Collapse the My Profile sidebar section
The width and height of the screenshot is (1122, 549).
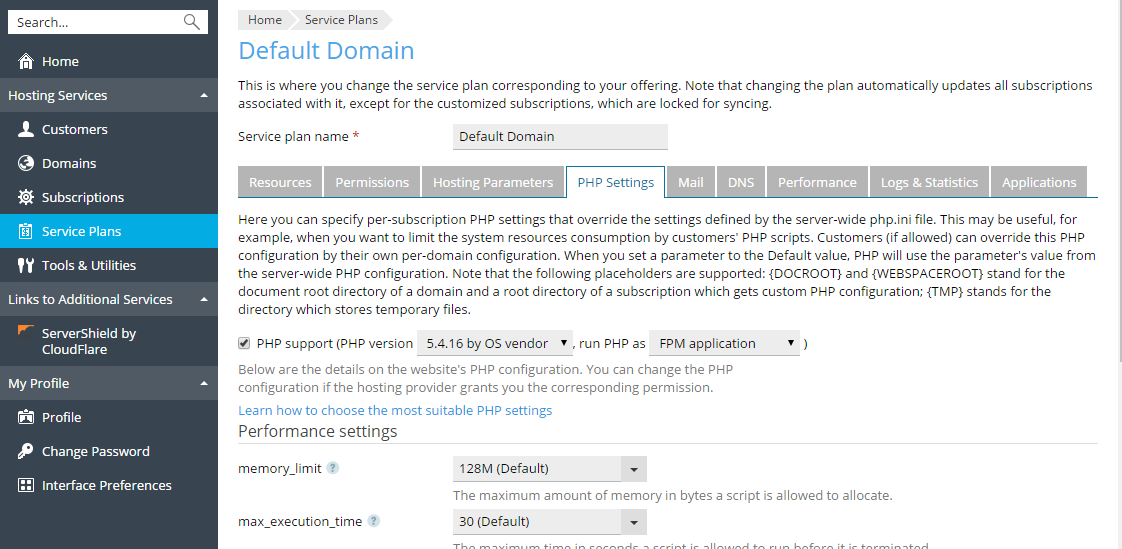coord(204,384)
